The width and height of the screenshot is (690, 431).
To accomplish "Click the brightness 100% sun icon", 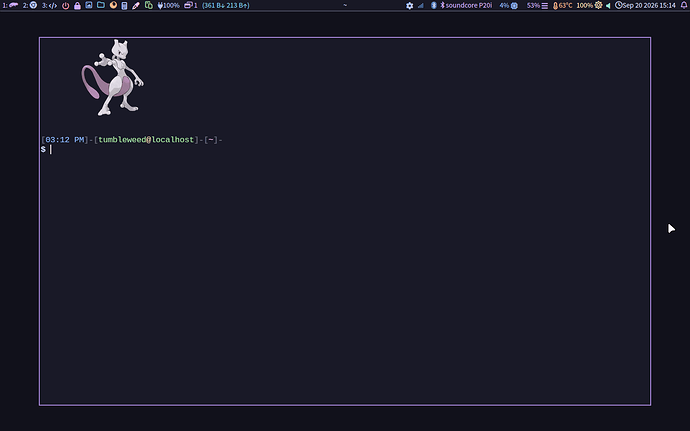I will pyautogui.click(x=590, y=5).
